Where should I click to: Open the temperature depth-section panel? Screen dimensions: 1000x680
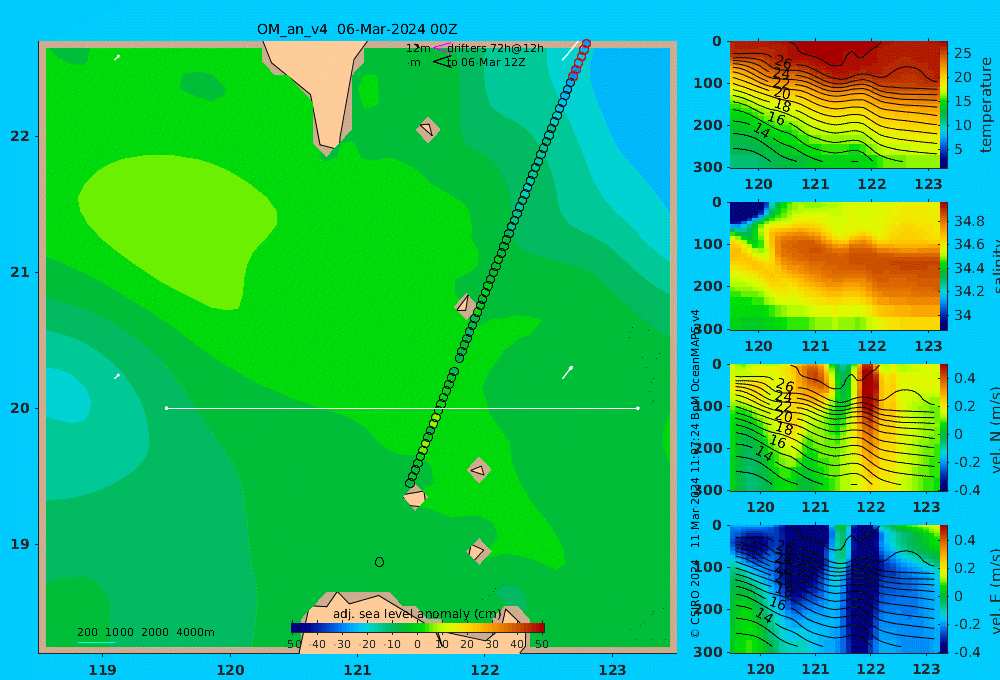[834, 105]
